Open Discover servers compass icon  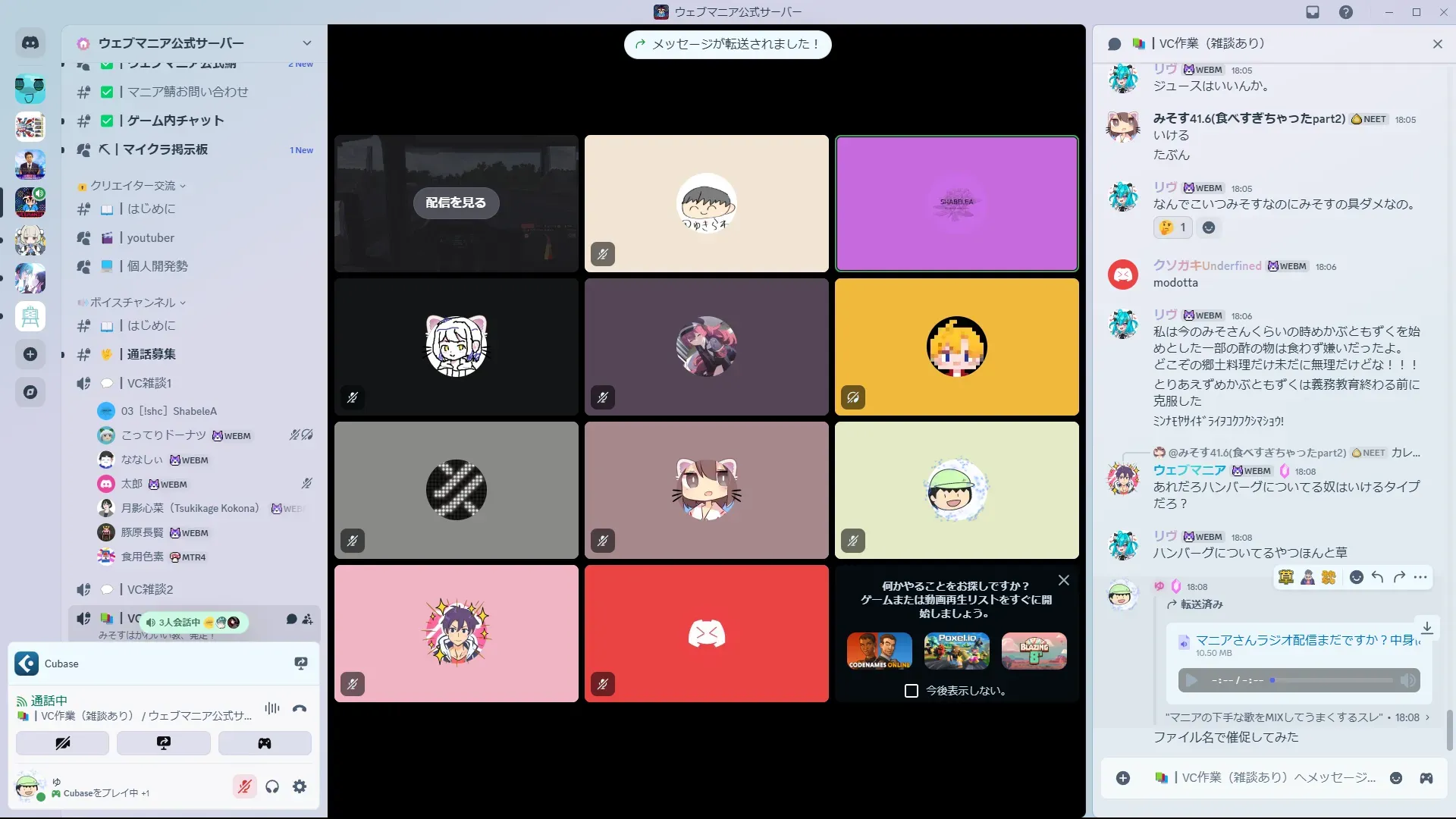(30, 392)
